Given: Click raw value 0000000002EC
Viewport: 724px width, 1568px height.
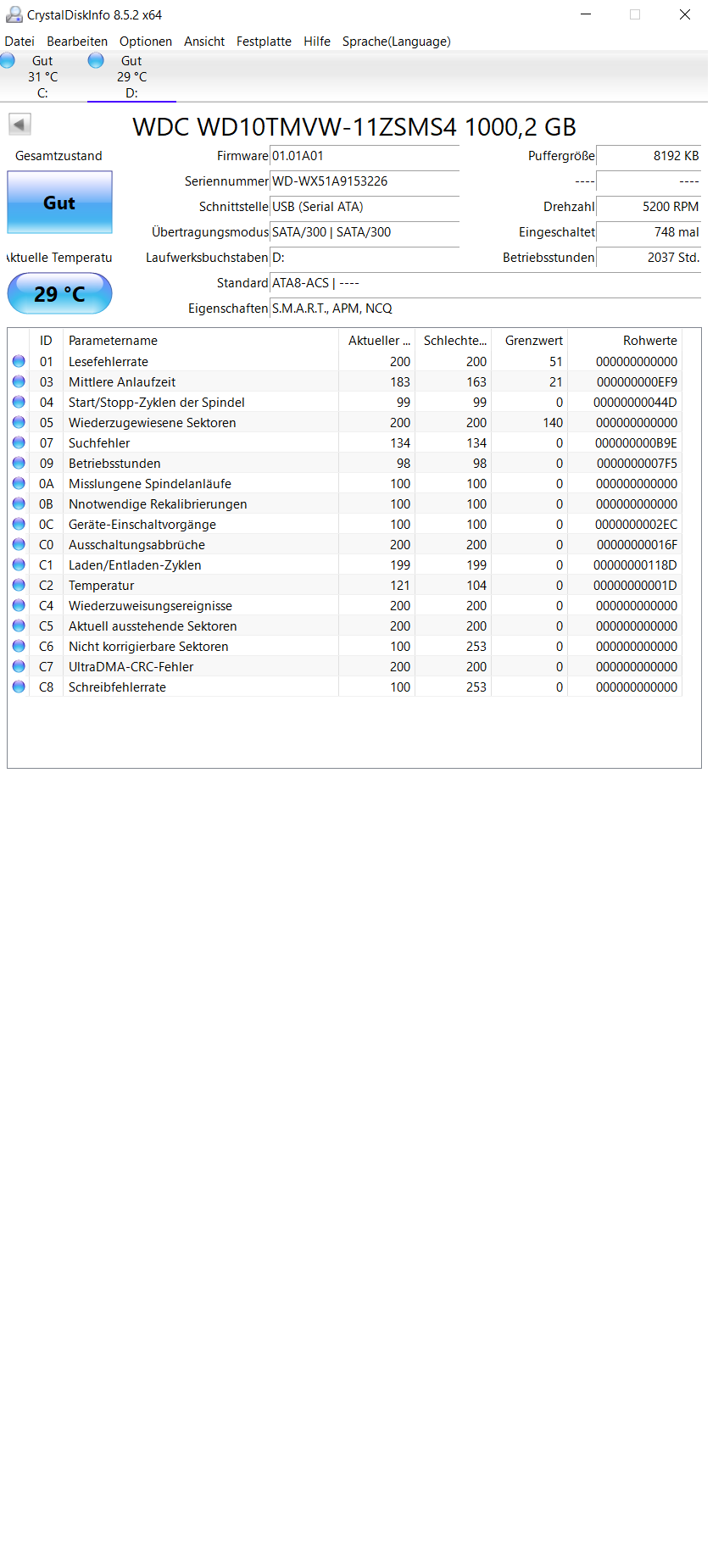Looking at the screenshot, I should (636, 525).
